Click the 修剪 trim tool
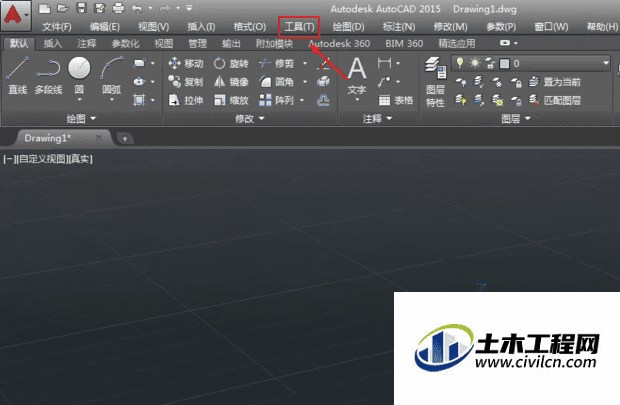Screen dimensions: 620x405 (x=277, y=63)
